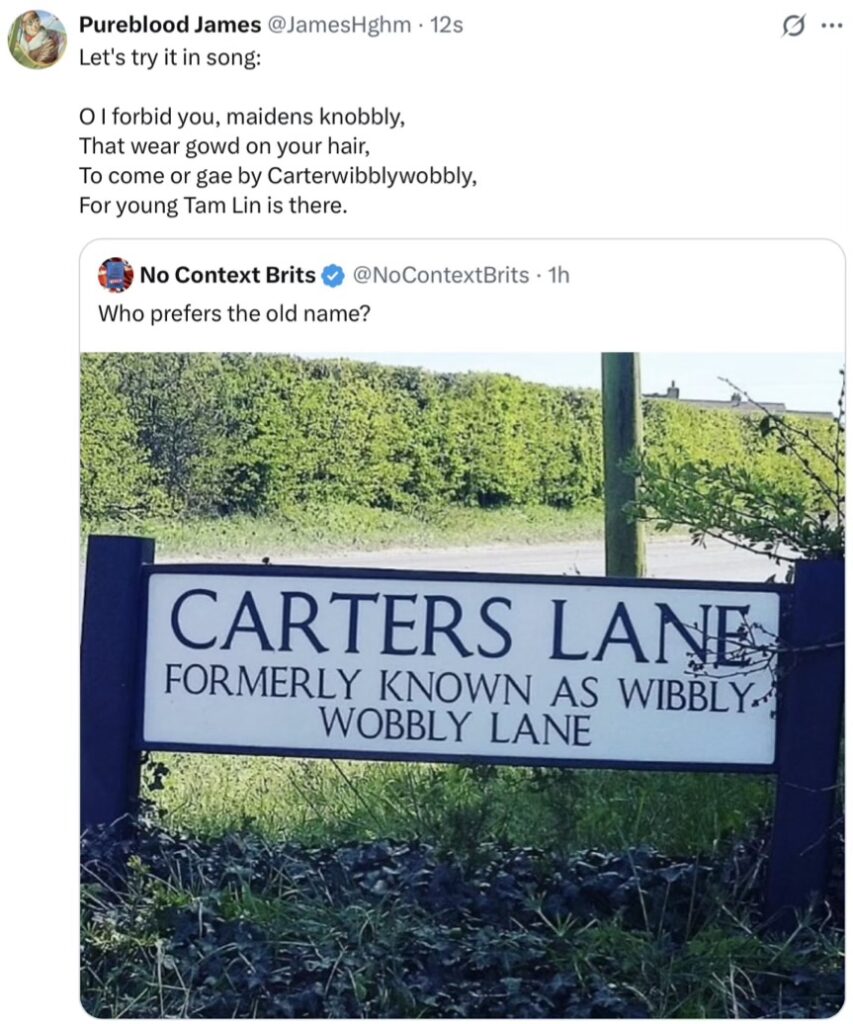The image size is (853, 1024).
Task: Click the line mentioning Carterwibblywobbly
Action: coord(277,177)
